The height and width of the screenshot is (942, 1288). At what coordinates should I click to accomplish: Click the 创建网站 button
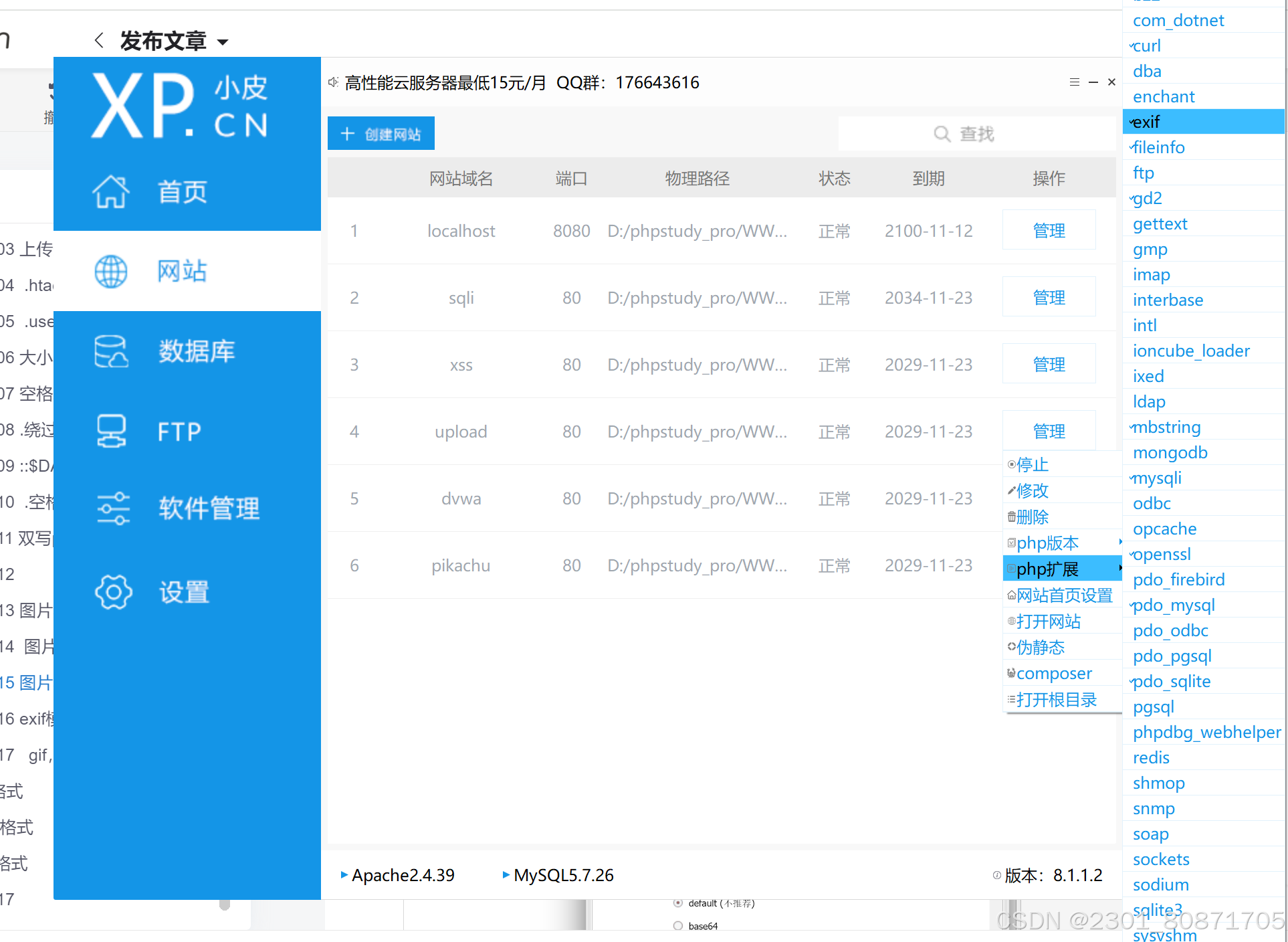(381, 134)
